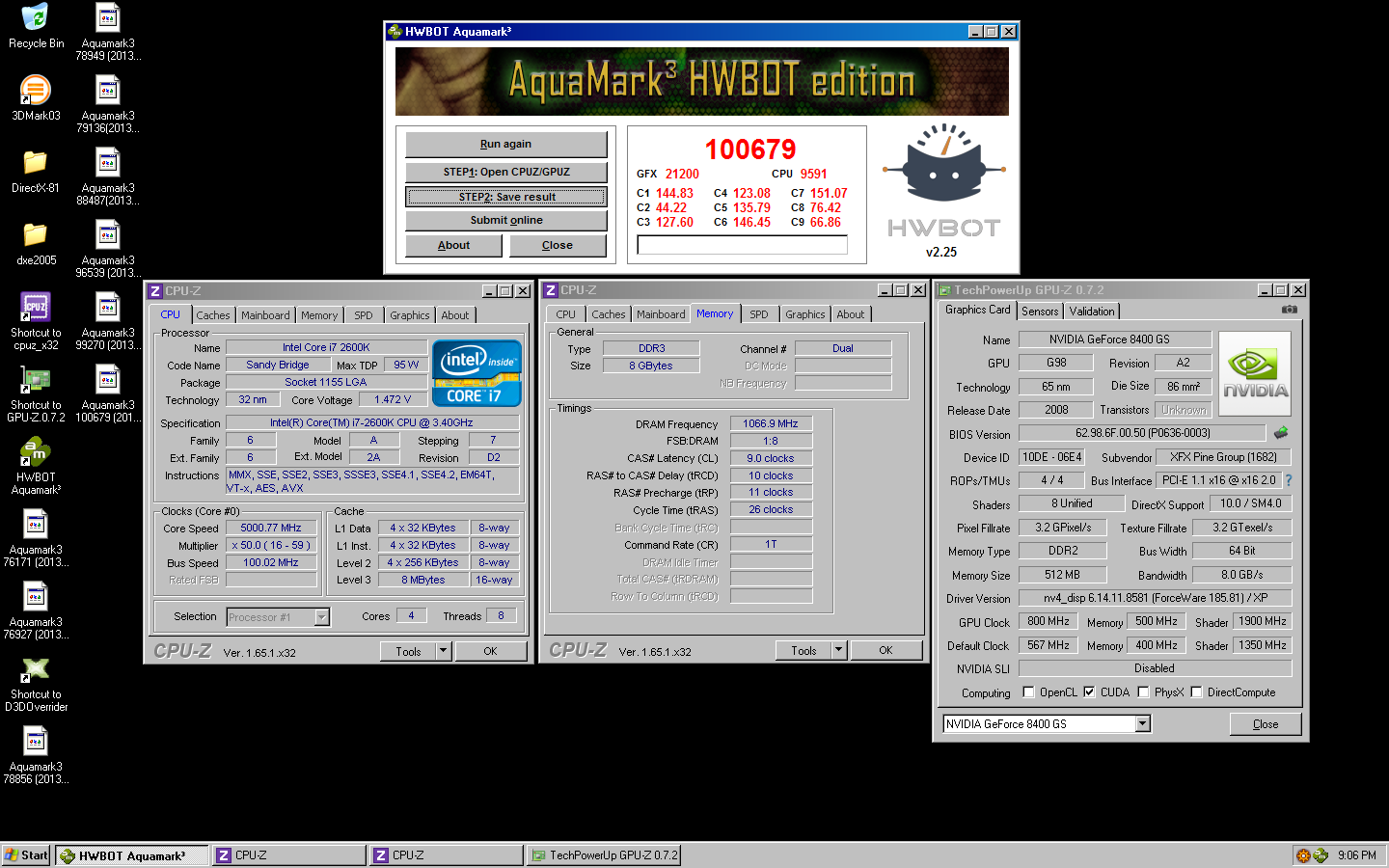Select the Aquamark3 79136 result file
Image resolution: width=1389 pixels, height=868 pixels.
[108, 105]
